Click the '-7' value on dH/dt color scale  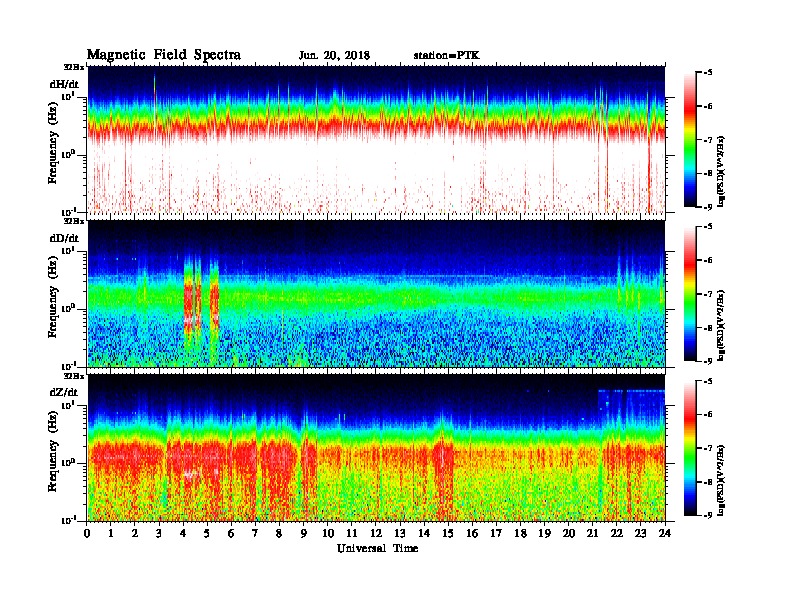(x=708, y=139)
